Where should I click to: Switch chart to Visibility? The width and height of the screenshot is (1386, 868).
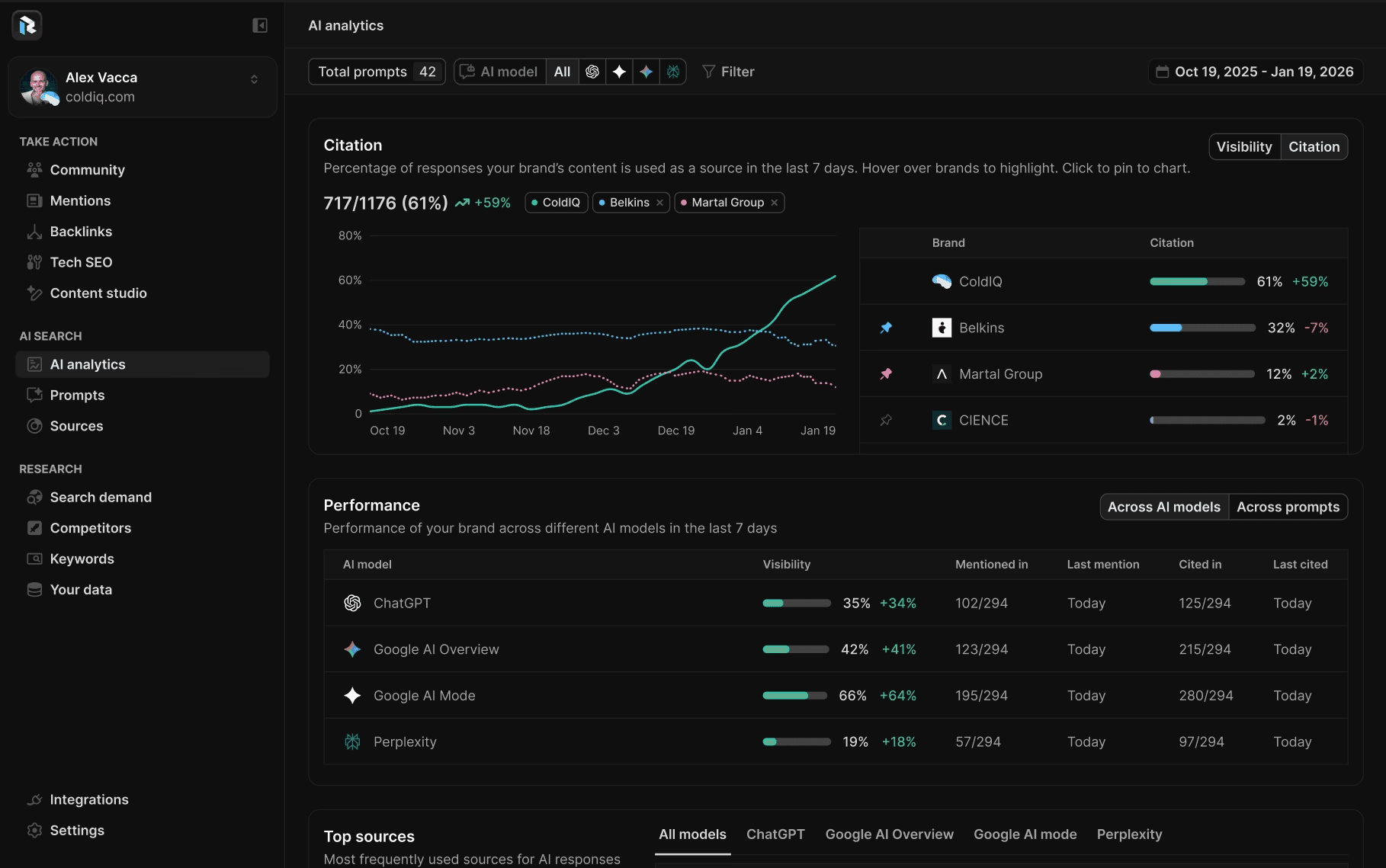[x=1244, y=147]
